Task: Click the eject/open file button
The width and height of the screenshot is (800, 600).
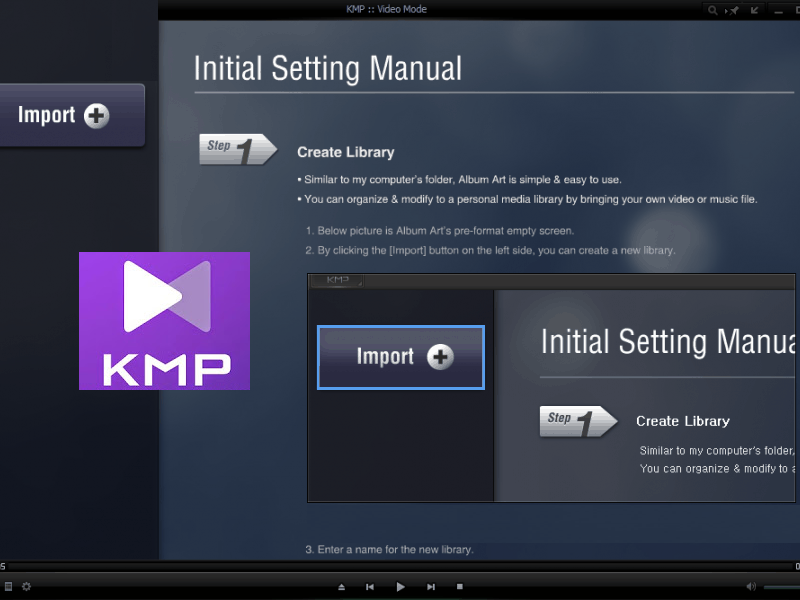Action: tap(341, 587)
